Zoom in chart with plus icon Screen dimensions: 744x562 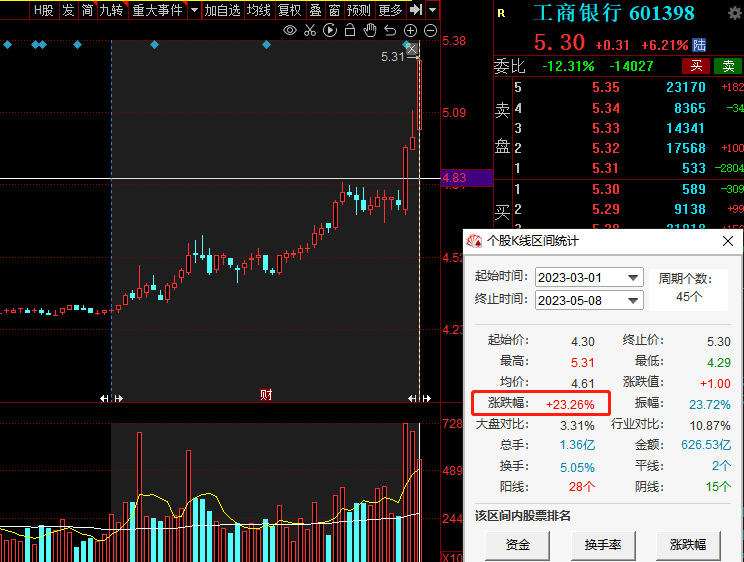point(410,30)
